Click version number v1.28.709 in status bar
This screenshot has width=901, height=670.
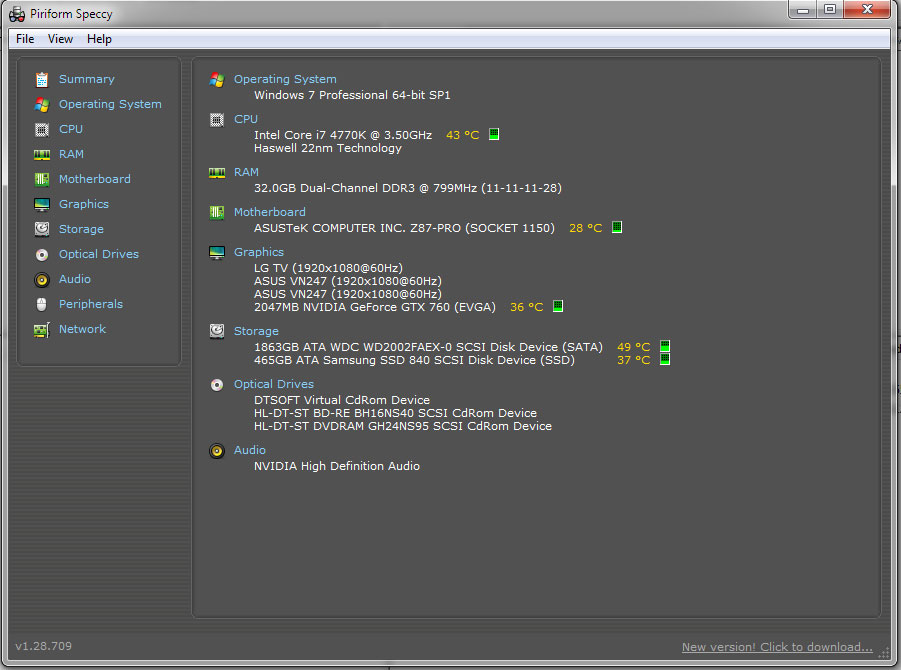pos(44,646)
